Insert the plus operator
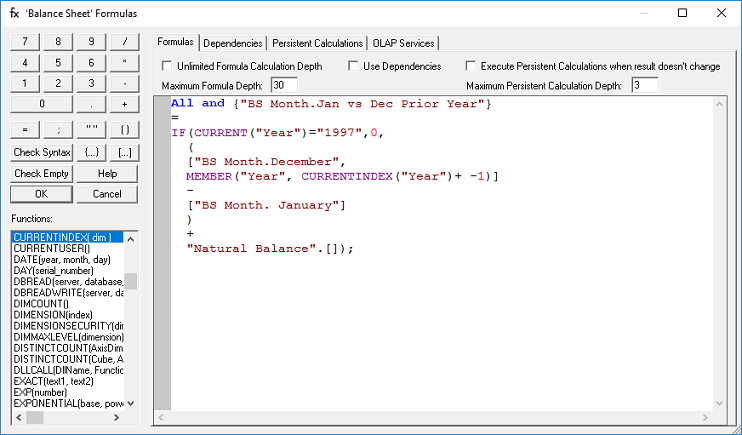The width and height of the screenshot is (742, 435). coord(124,104)
